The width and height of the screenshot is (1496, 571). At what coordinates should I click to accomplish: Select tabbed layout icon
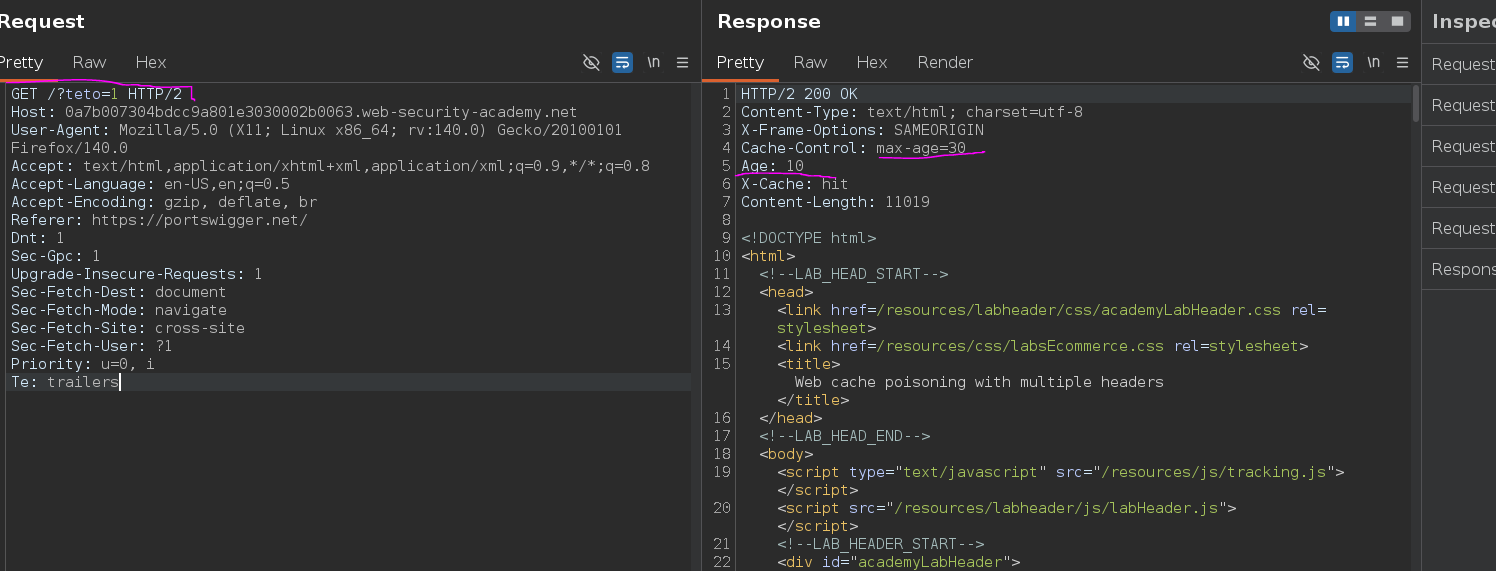[x=1397, y=21]
